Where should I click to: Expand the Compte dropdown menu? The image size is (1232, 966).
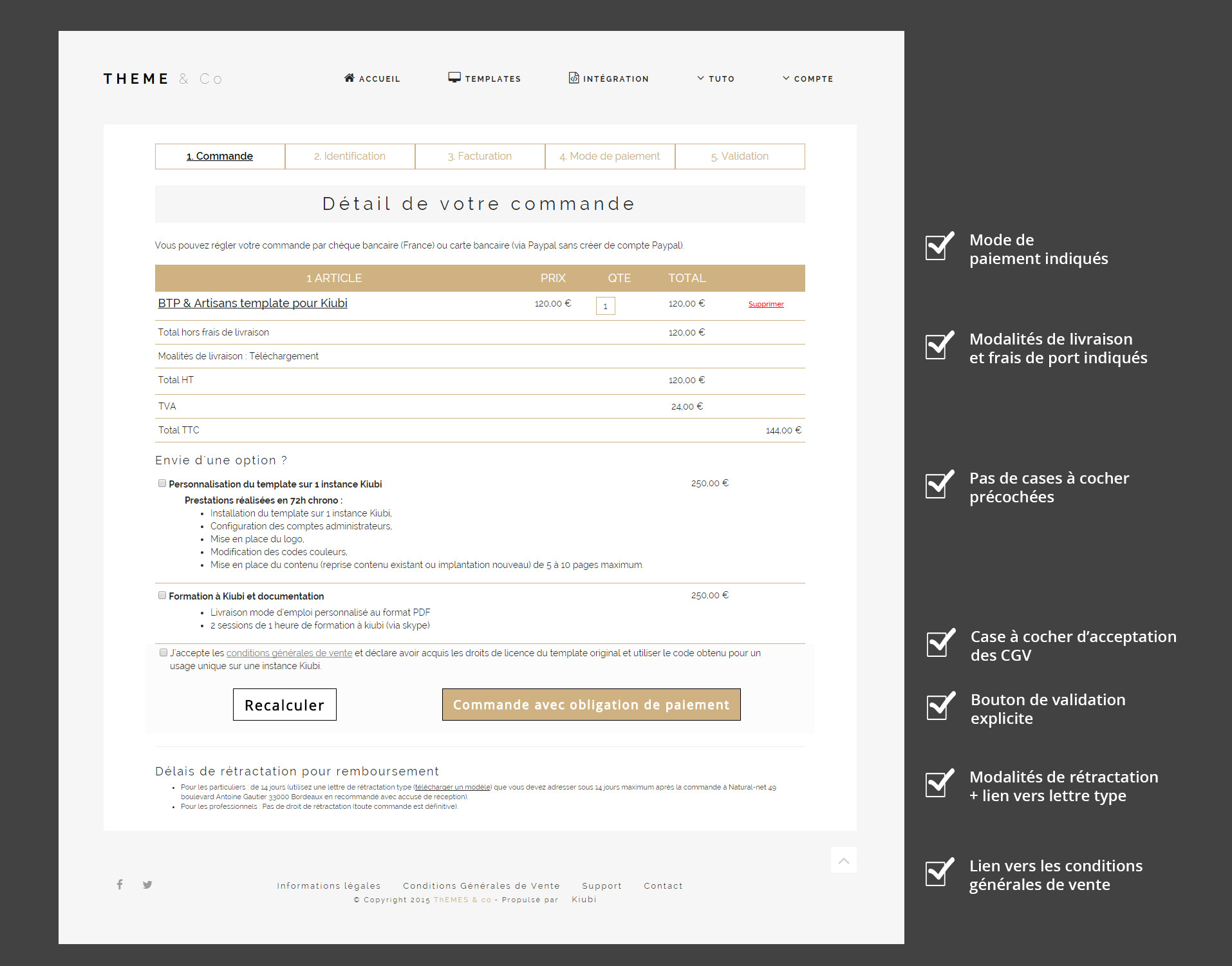[x=807, y=79]
